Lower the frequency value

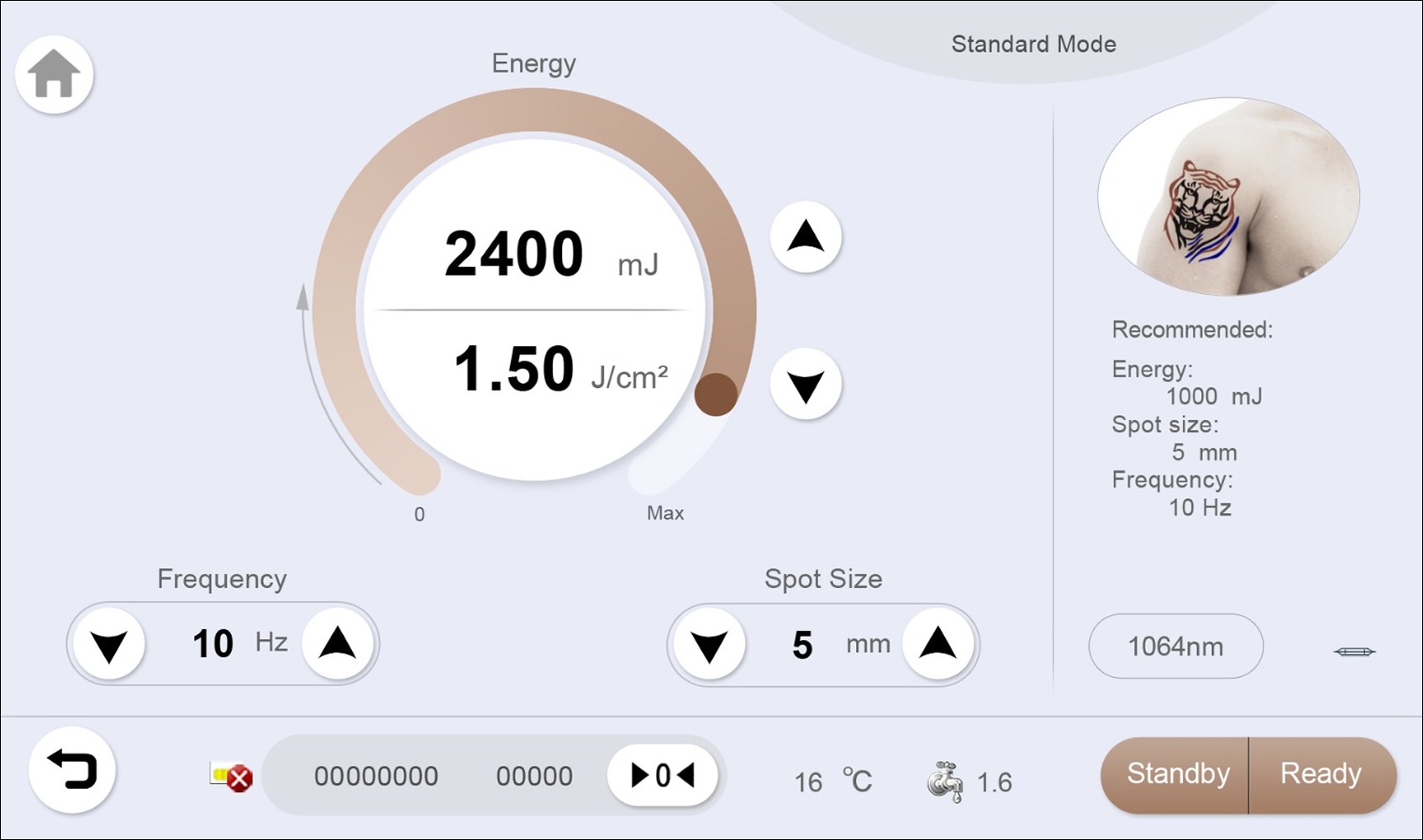tap(109, 644)
